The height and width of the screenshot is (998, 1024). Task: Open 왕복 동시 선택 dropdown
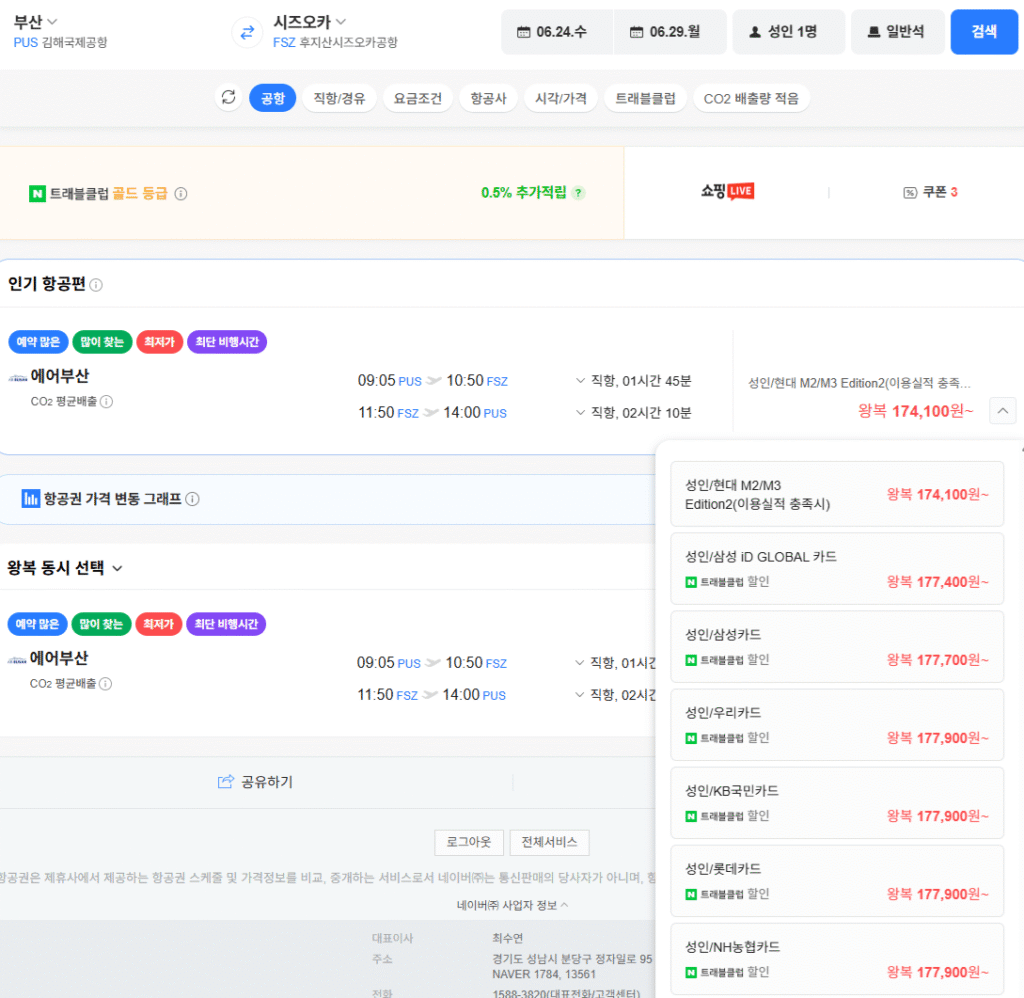click(x=65, y=568)
